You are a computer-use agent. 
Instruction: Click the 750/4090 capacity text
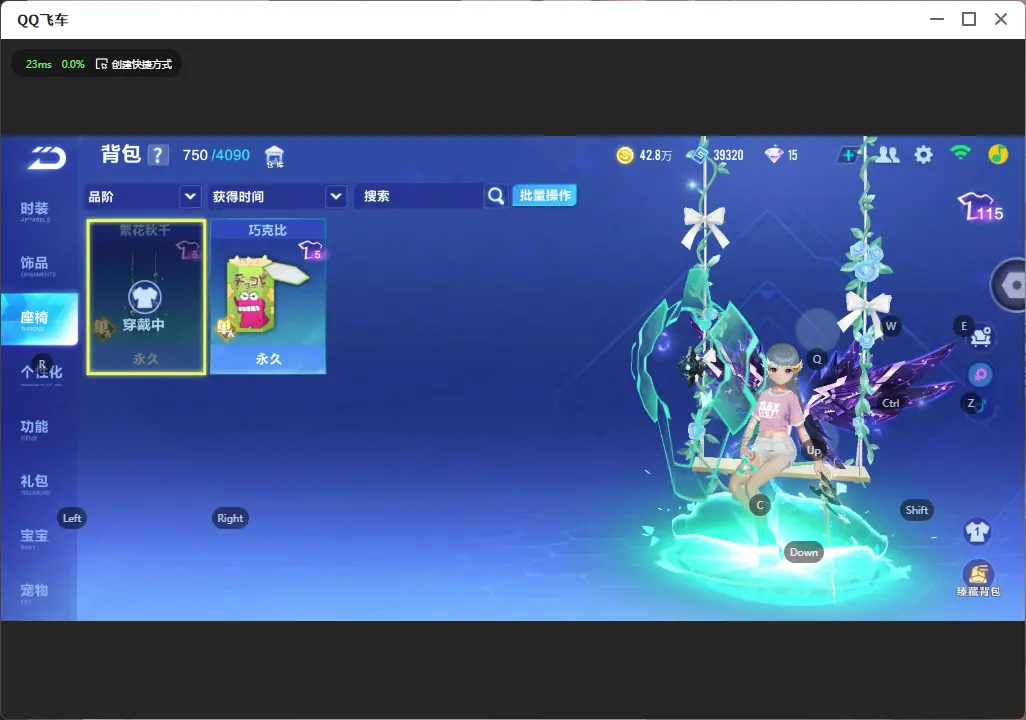pos(216,155)
